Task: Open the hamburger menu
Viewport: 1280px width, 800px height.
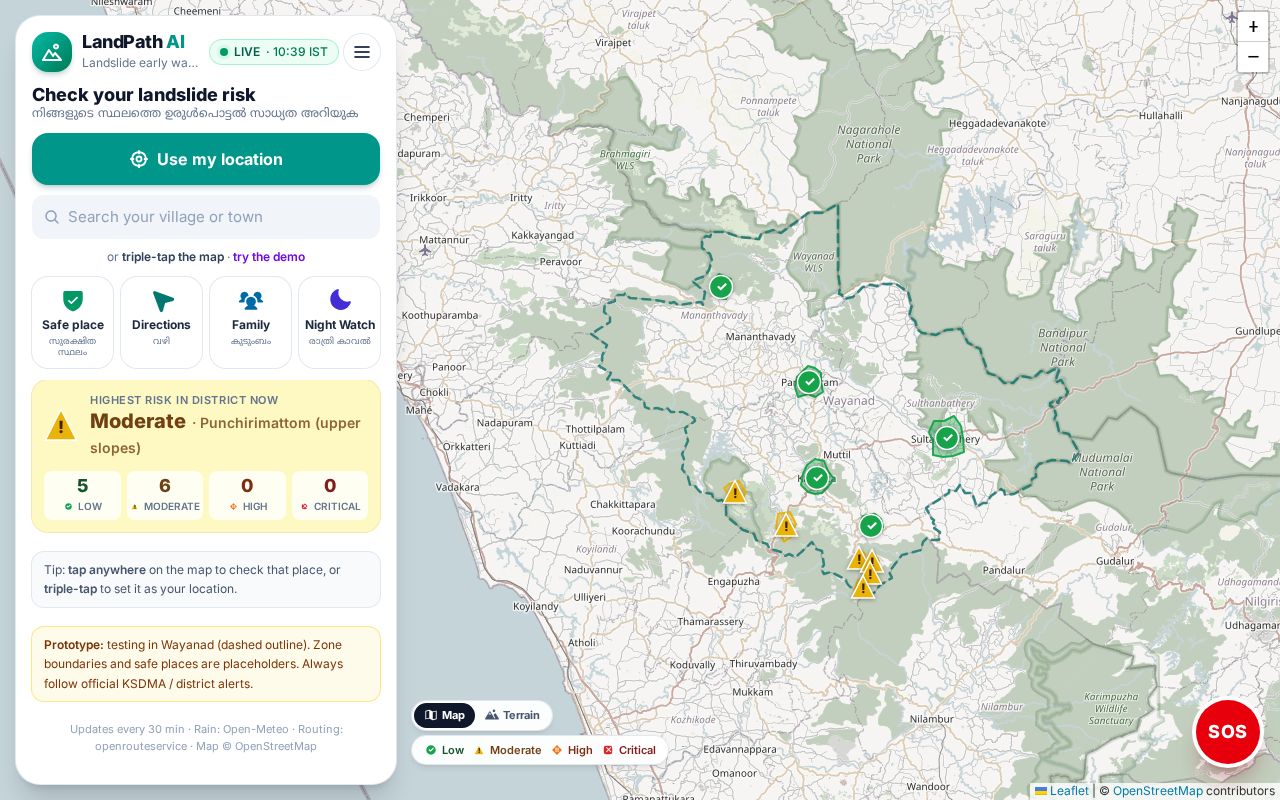Action: coord(362,52)
